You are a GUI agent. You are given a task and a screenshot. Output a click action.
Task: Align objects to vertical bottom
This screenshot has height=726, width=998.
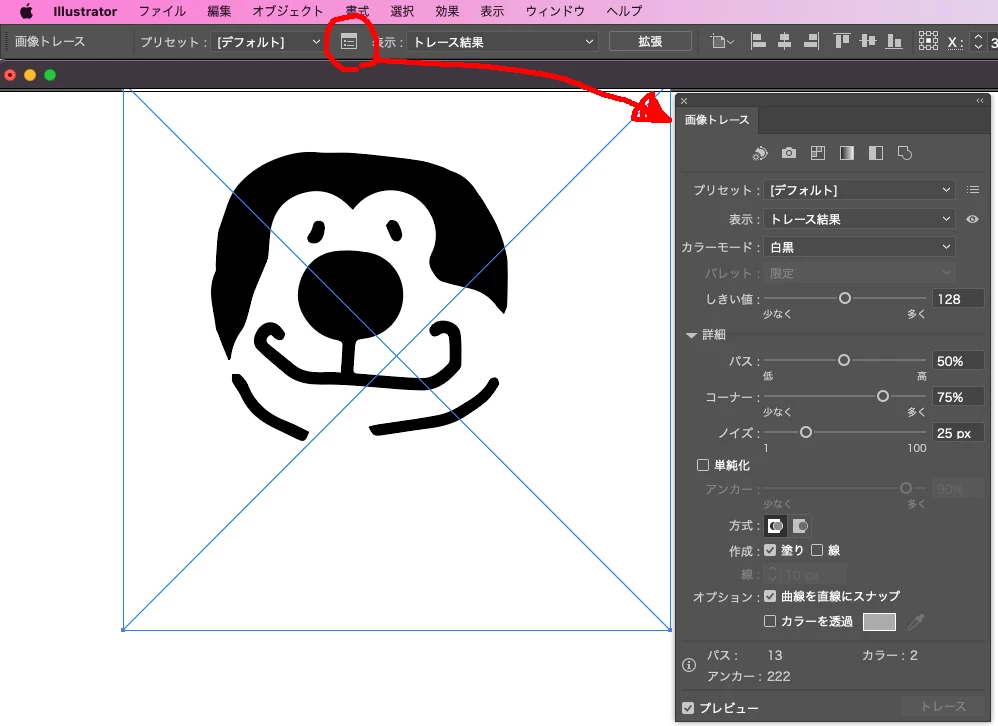click(x=894, y=41)
